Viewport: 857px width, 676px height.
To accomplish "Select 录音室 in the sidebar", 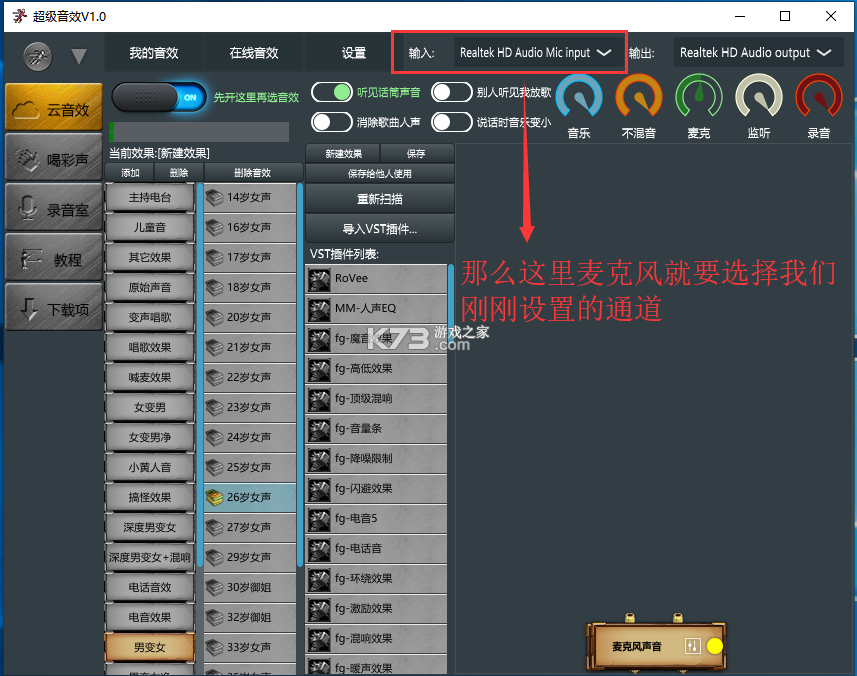I will [x=54, y=208].
